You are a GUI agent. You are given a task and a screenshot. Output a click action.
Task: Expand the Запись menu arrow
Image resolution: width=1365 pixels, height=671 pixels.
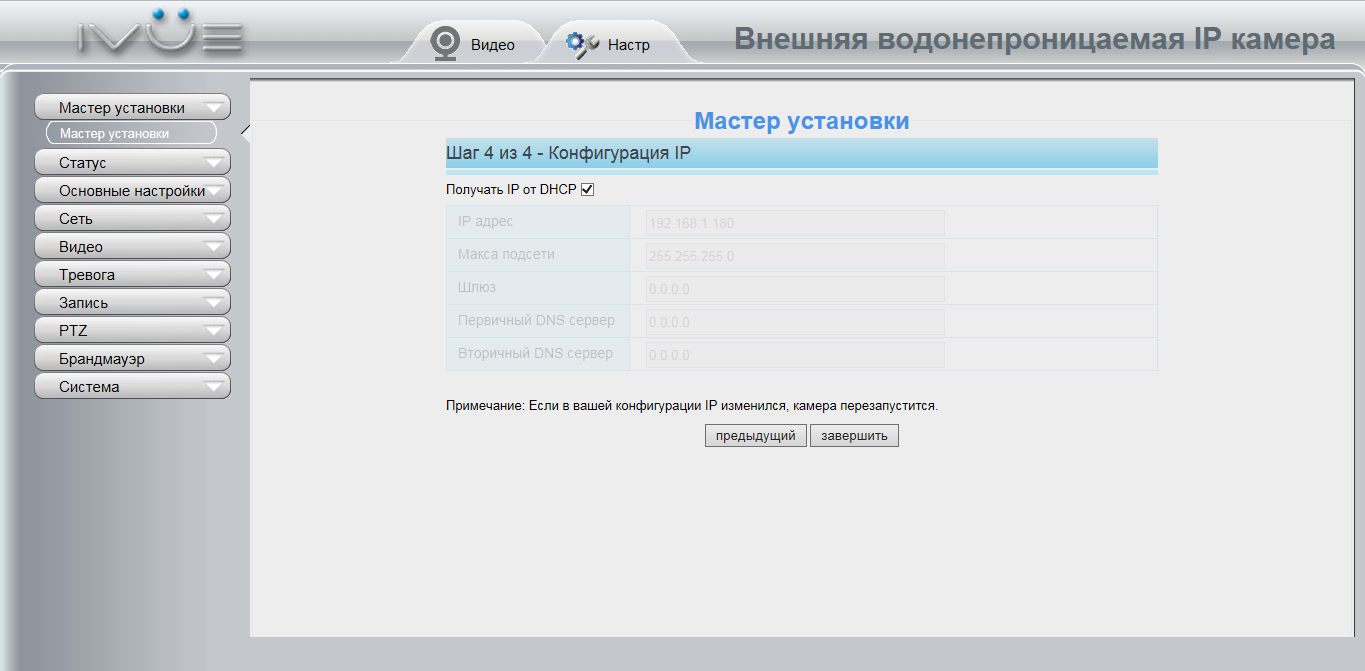[x=214, y=302]
